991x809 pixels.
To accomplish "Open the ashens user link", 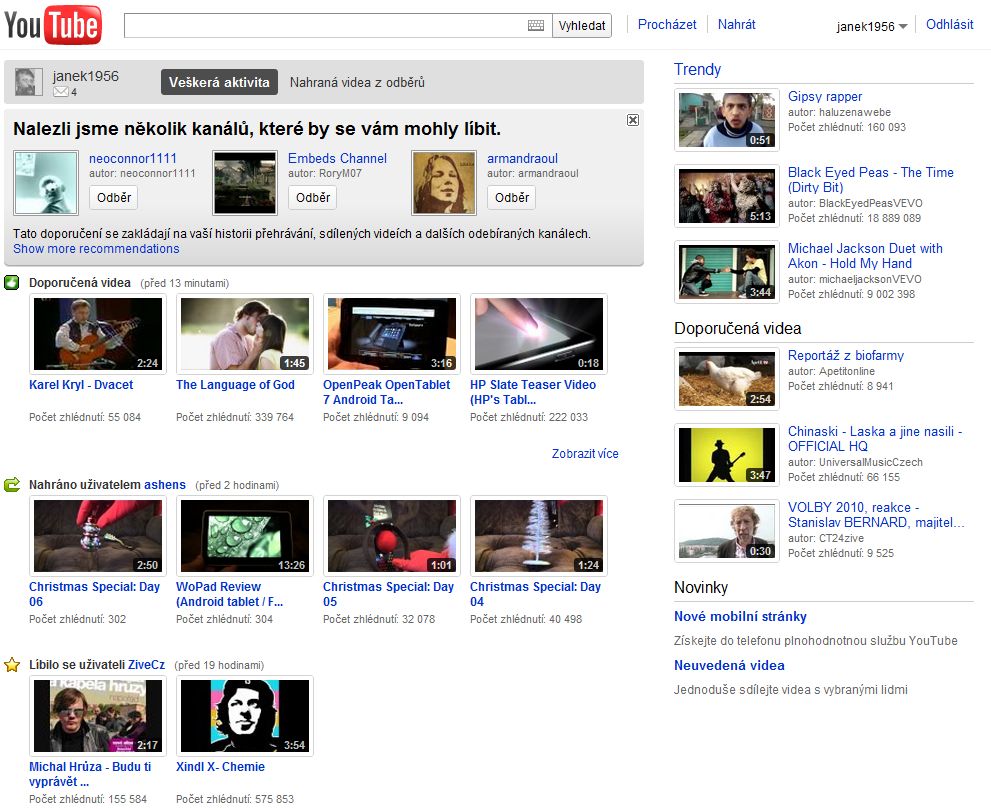I will [x=165, y=485].
